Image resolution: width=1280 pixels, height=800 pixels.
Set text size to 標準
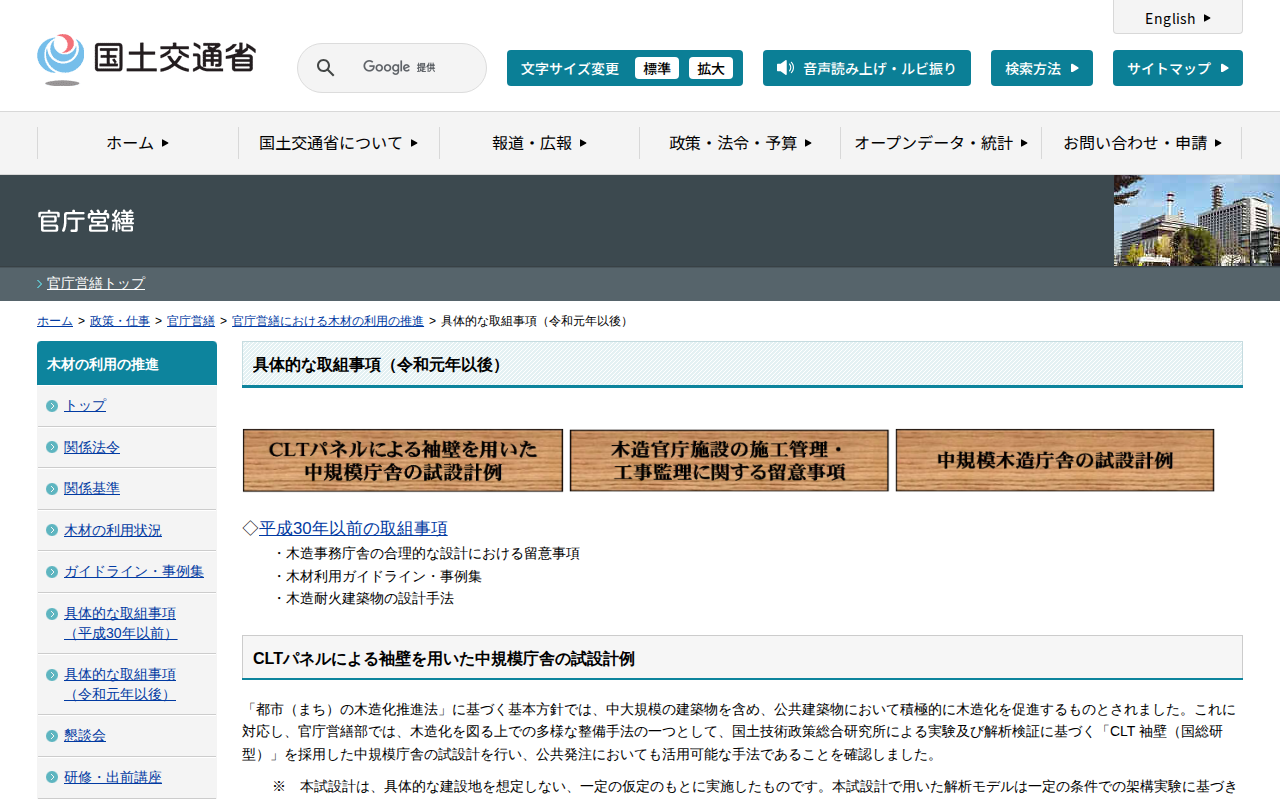(656, 68)
